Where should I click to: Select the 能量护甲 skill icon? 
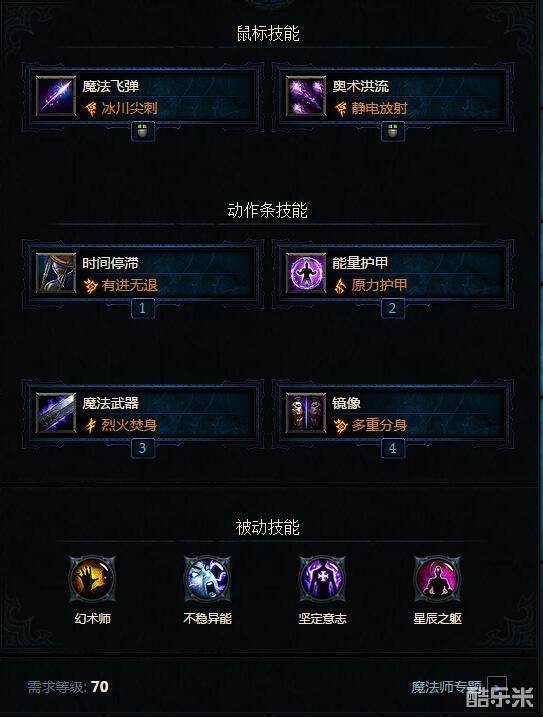[306, 273]
